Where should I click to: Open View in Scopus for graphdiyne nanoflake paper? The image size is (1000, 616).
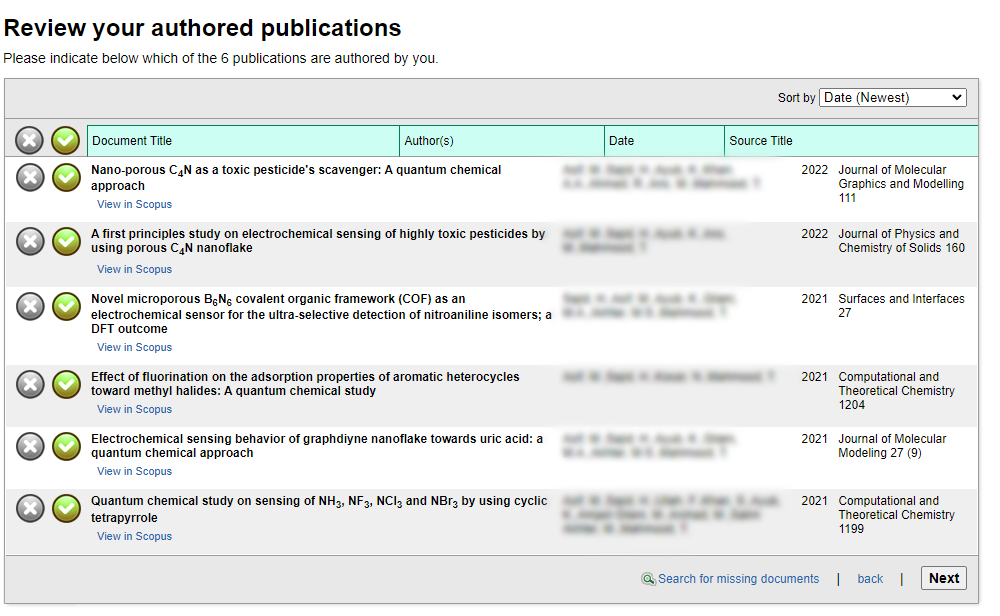click(x=135, y=471)
